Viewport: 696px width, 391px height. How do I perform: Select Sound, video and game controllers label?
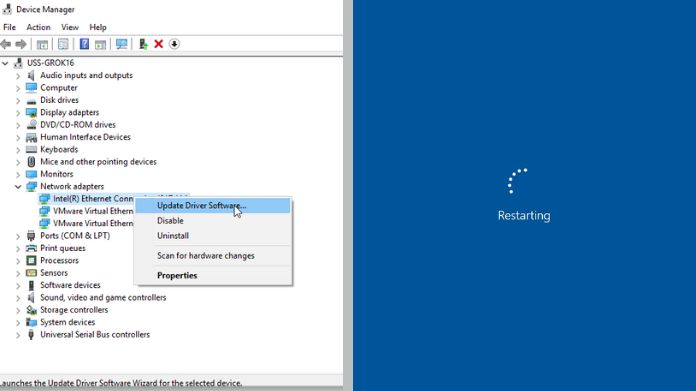103,297
